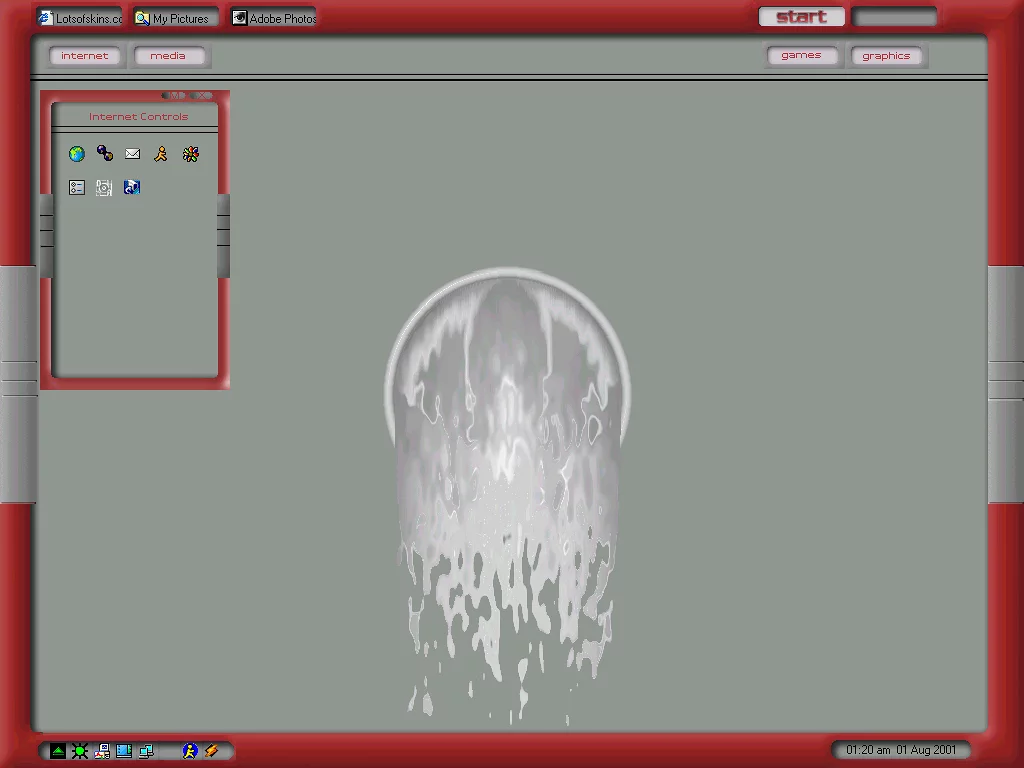Click the envelope email icon
The image size is (1024, 768).
(x=133, y=154)
